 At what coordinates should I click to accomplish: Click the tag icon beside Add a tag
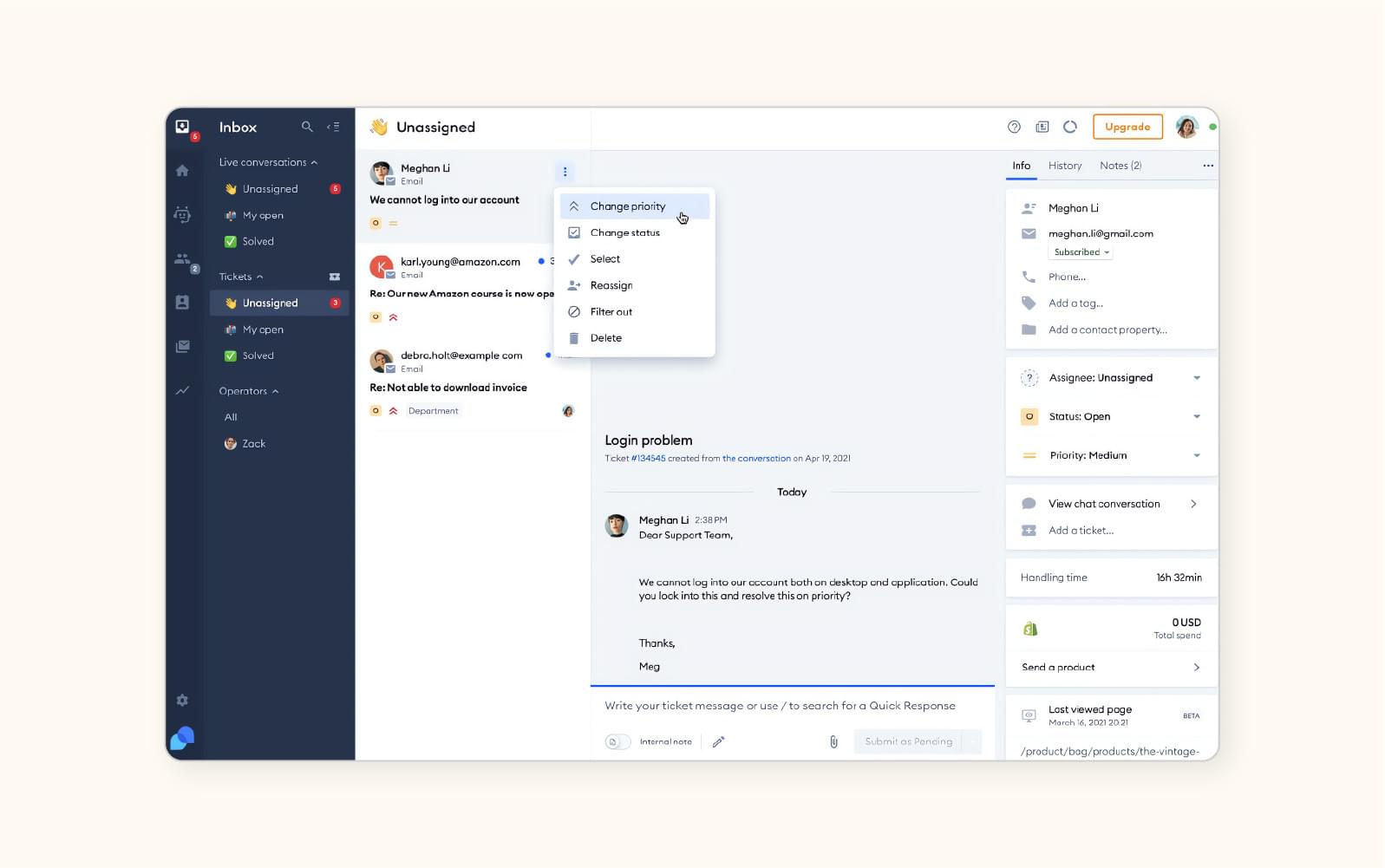[1029, 303]
